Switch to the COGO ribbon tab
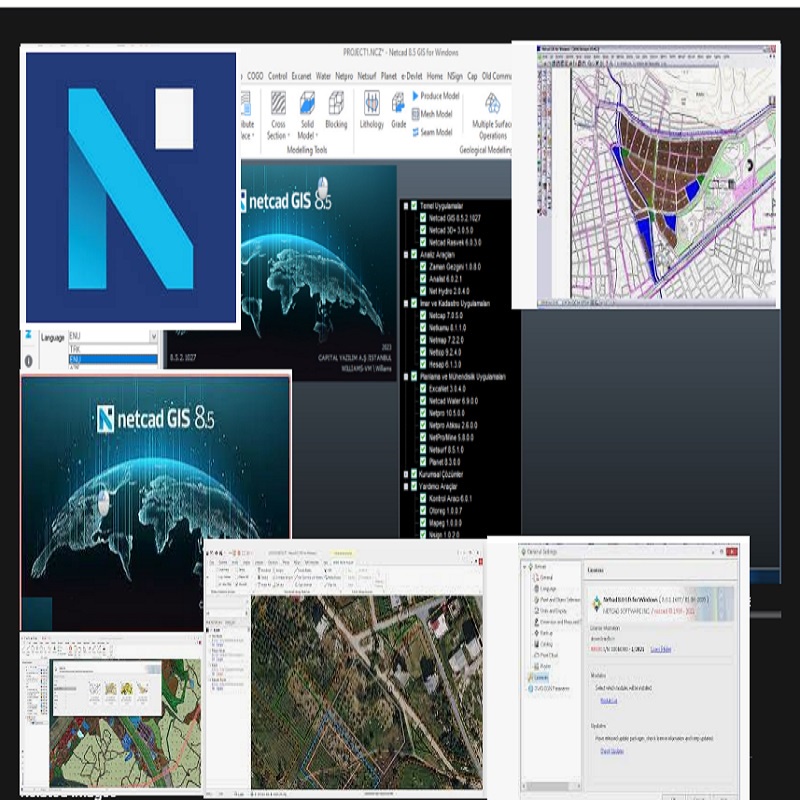 (x=253, y=76)
